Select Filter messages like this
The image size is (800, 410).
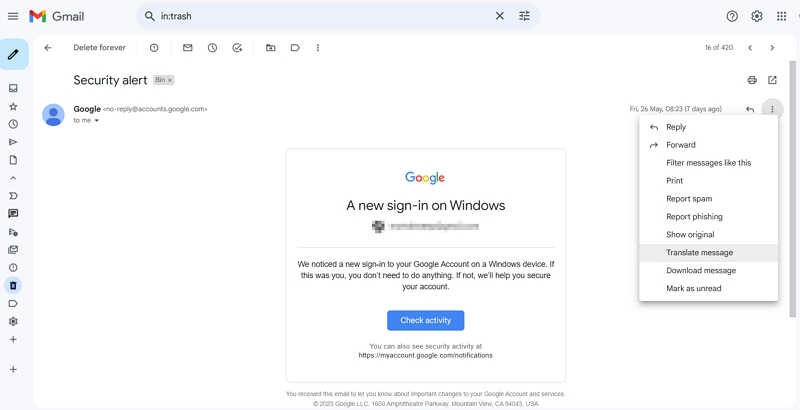point(709,163)
